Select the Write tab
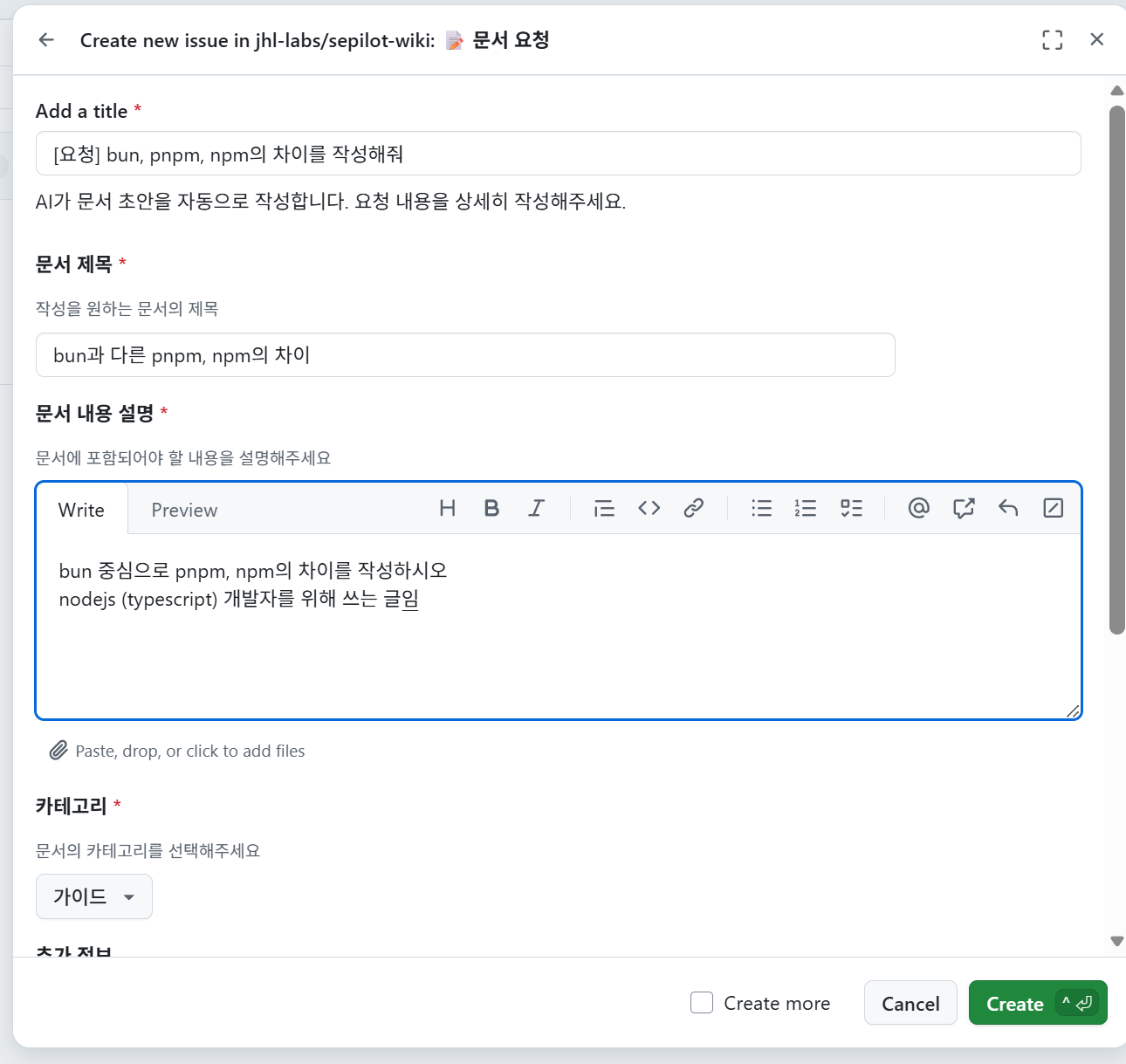Image resolution: width=1126 pixels, height=1064 pixels. point(81,511)
